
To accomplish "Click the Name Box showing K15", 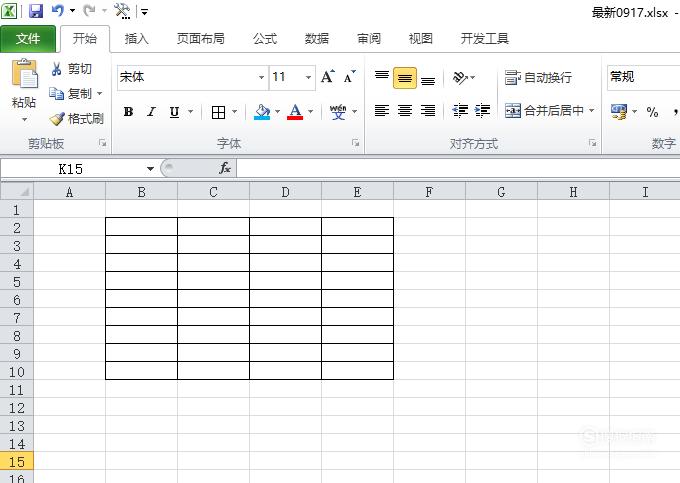I will click(72, 169).
